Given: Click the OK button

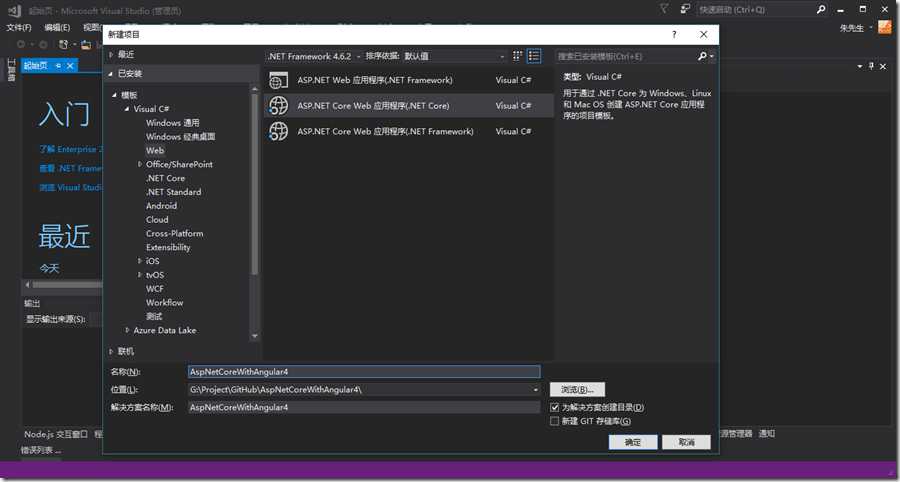Looking at the screenshot, I should pyautogui.click(x=633, y=442).
